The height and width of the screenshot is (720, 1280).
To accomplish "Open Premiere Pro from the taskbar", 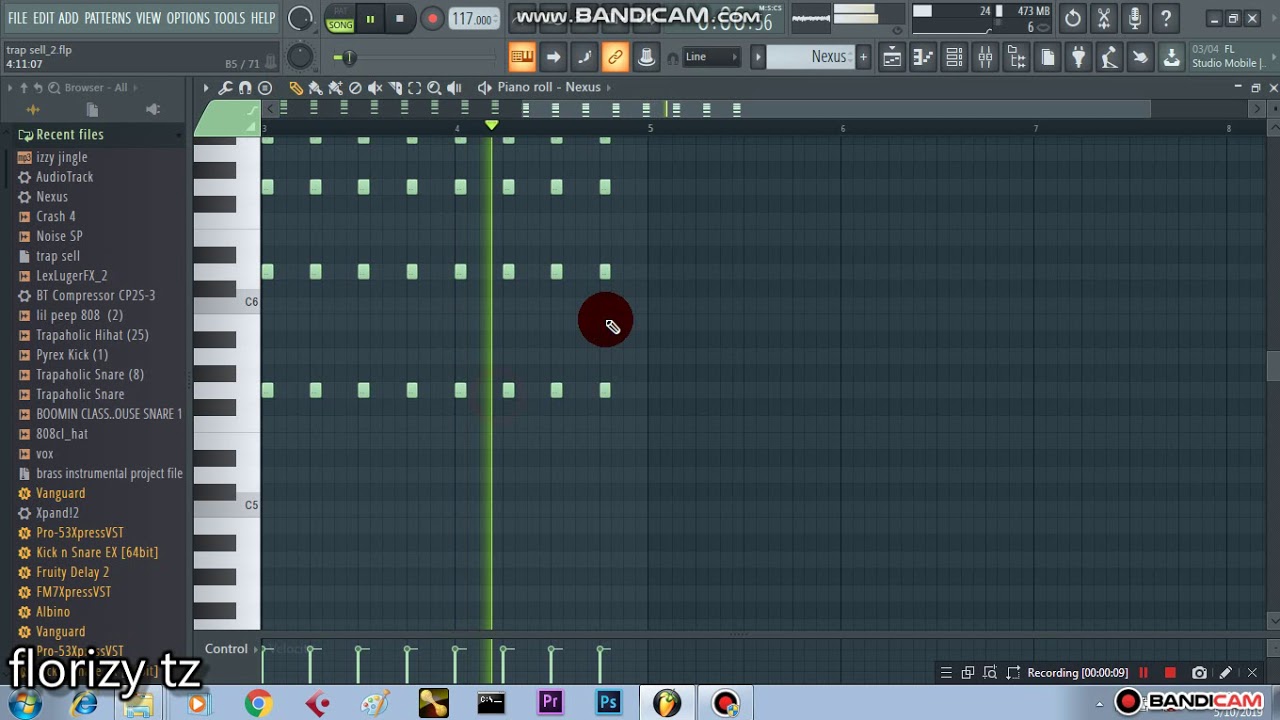I will pos(550,703).
